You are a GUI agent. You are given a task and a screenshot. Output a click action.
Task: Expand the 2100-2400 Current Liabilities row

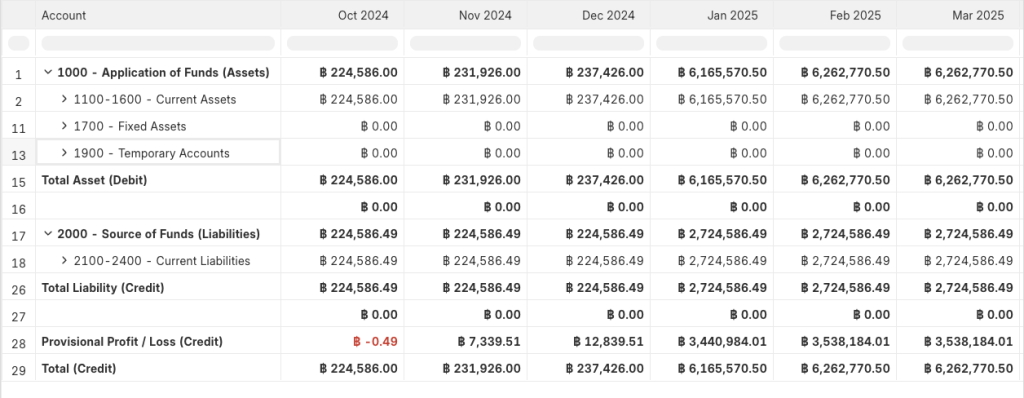(64, 261)
